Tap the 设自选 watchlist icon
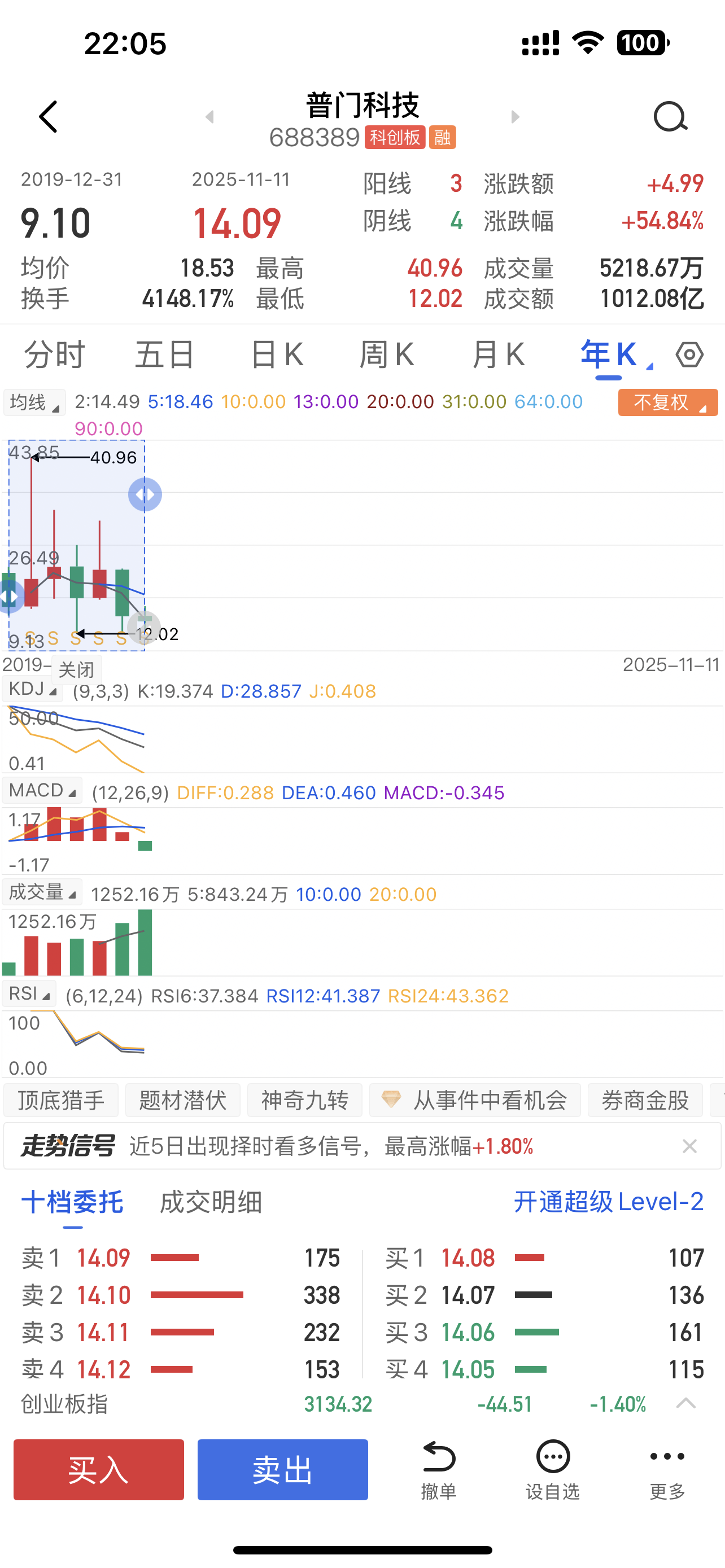The height and width of the screenshot is (1568, 725). 553,1469
